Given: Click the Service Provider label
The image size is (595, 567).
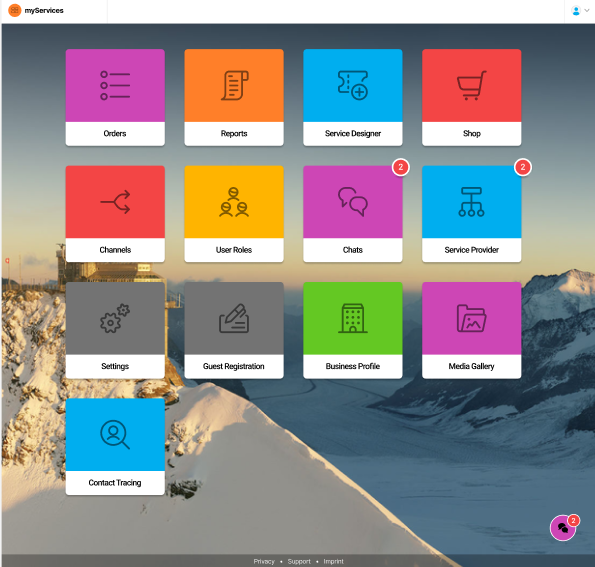Looking at the screenshot, I should pyautogui.click(x=472, y=250).
